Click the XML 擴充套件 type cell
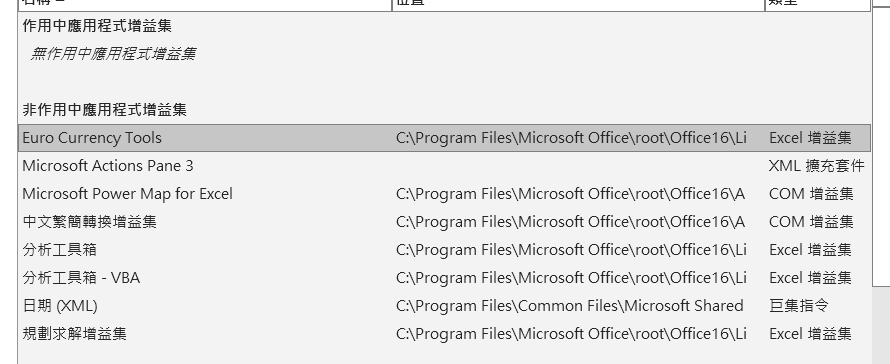Image resolution: width=890 pixels, height=364 pixels. tap(816, 166)
